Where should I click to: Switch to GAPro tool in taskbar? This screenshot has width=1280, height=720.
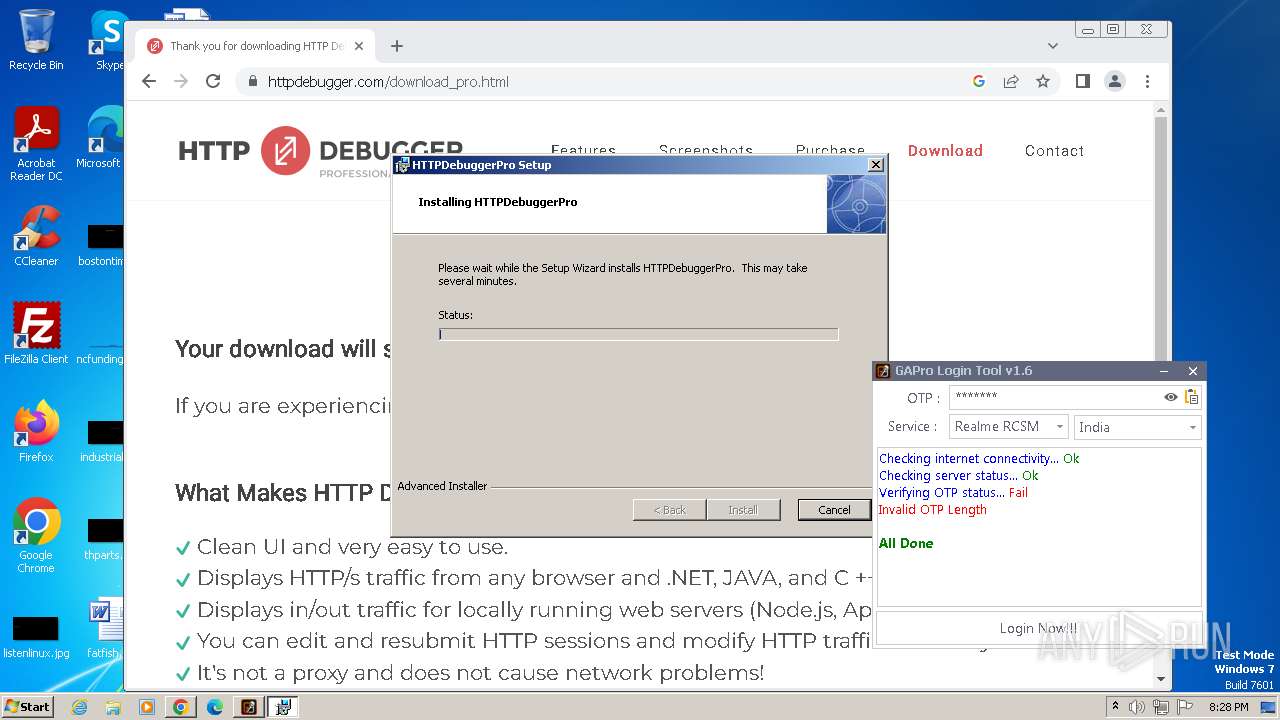pyautogui.click(x=249, y=707)
